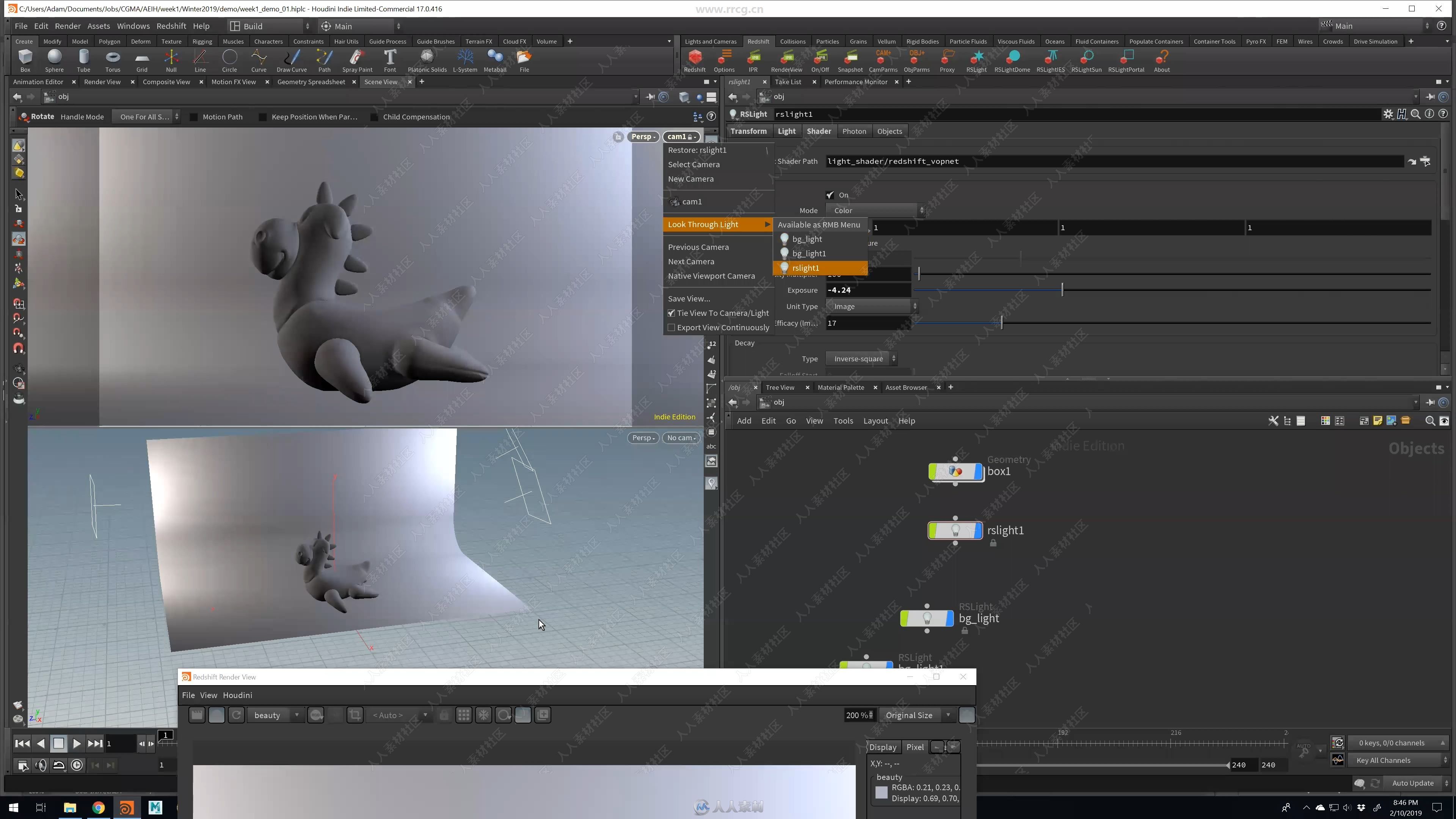Click the crop region icon in Redshift Render View
The width and height of the screenshot is (1456, 819).
355,715
